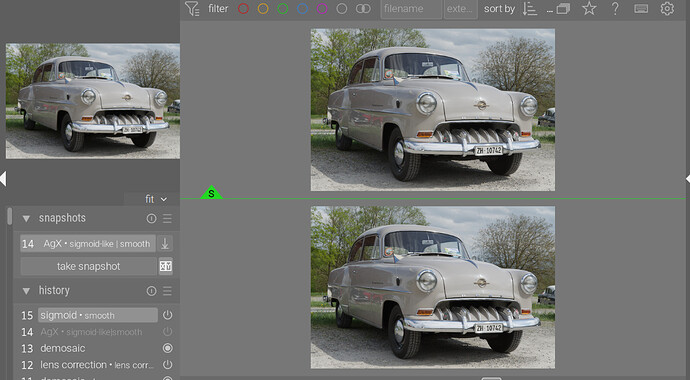Toggle power icon for sigmoid item

[167, 315]
